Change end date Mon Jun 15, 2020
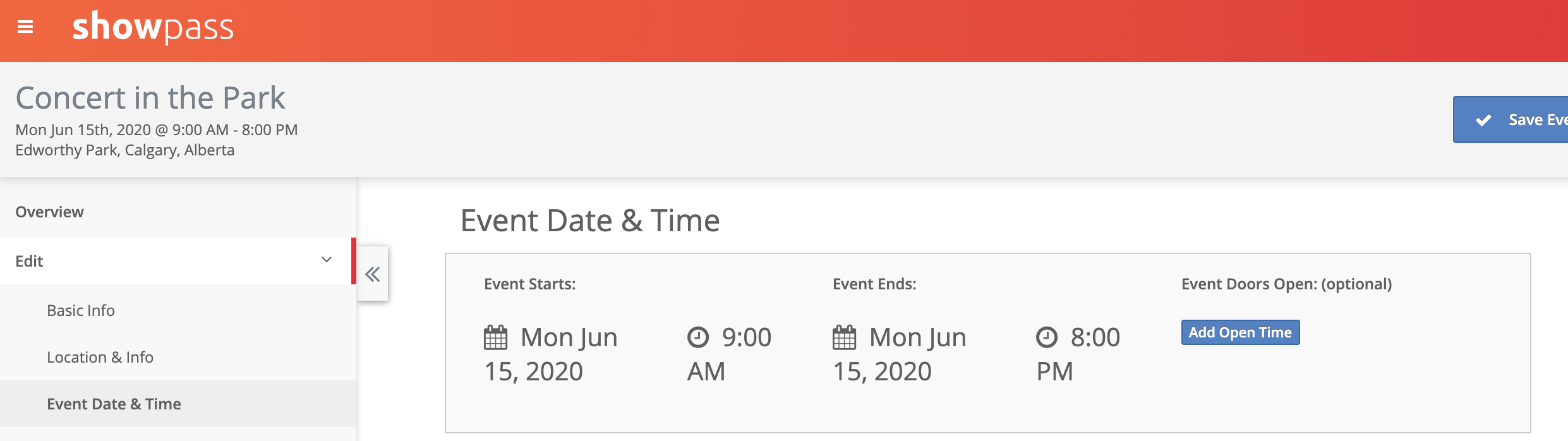The image size is (1568, 441). click(x=900, y=354)
